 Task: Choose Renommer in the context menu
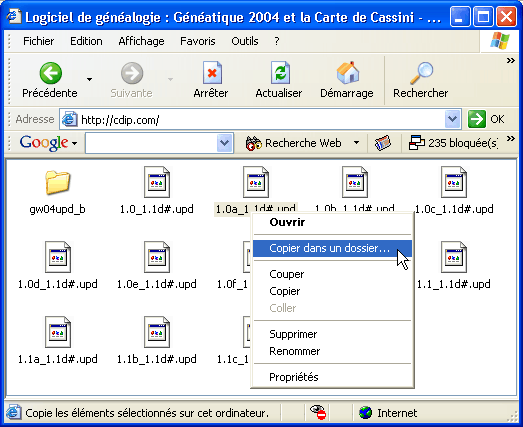[x=333, y=351]
